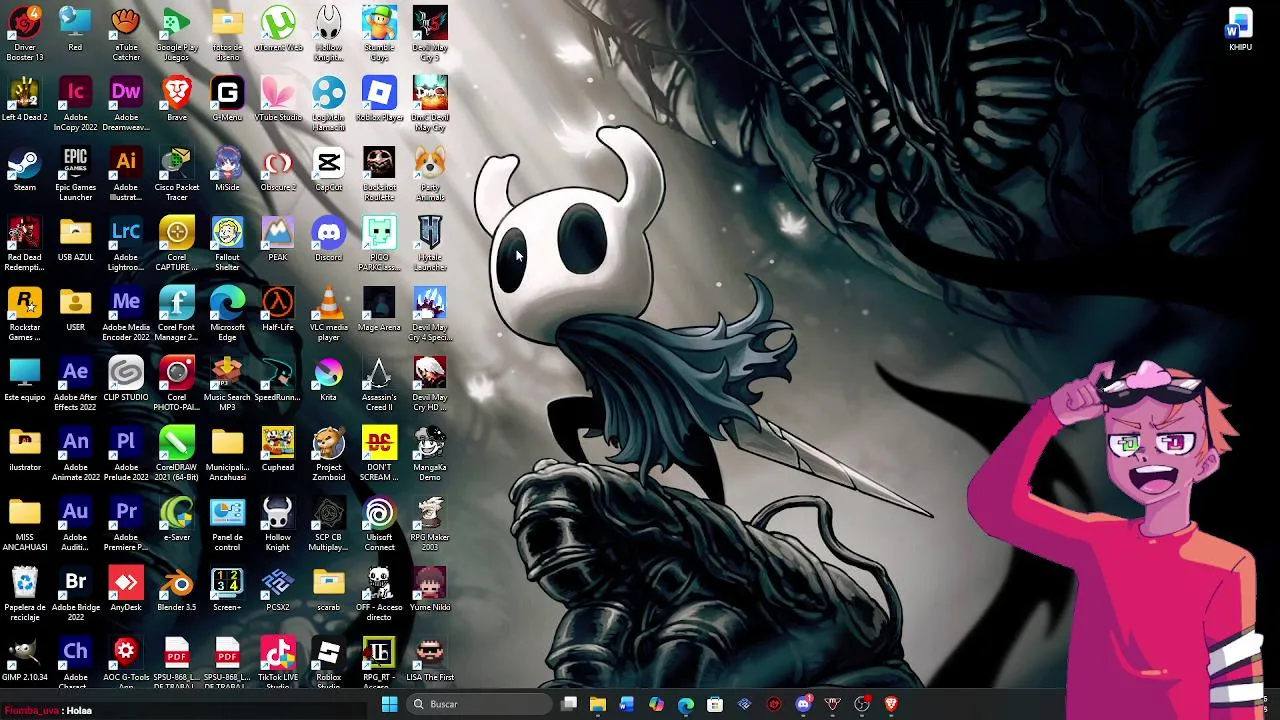Open Hytale Launcher icon
Screen dimensions: 1280x720
(x=430, y=244)
